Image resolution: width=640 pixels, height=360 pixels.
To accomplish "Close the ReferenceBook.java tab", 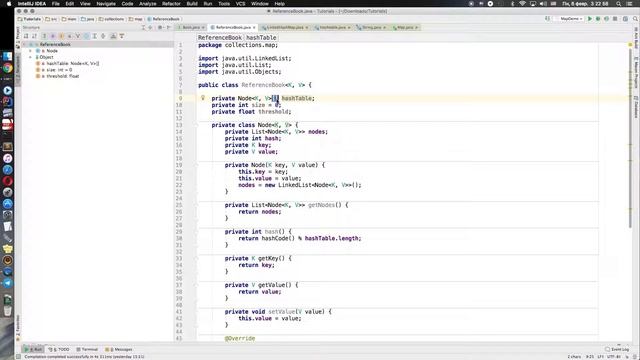I will (254, 27).
